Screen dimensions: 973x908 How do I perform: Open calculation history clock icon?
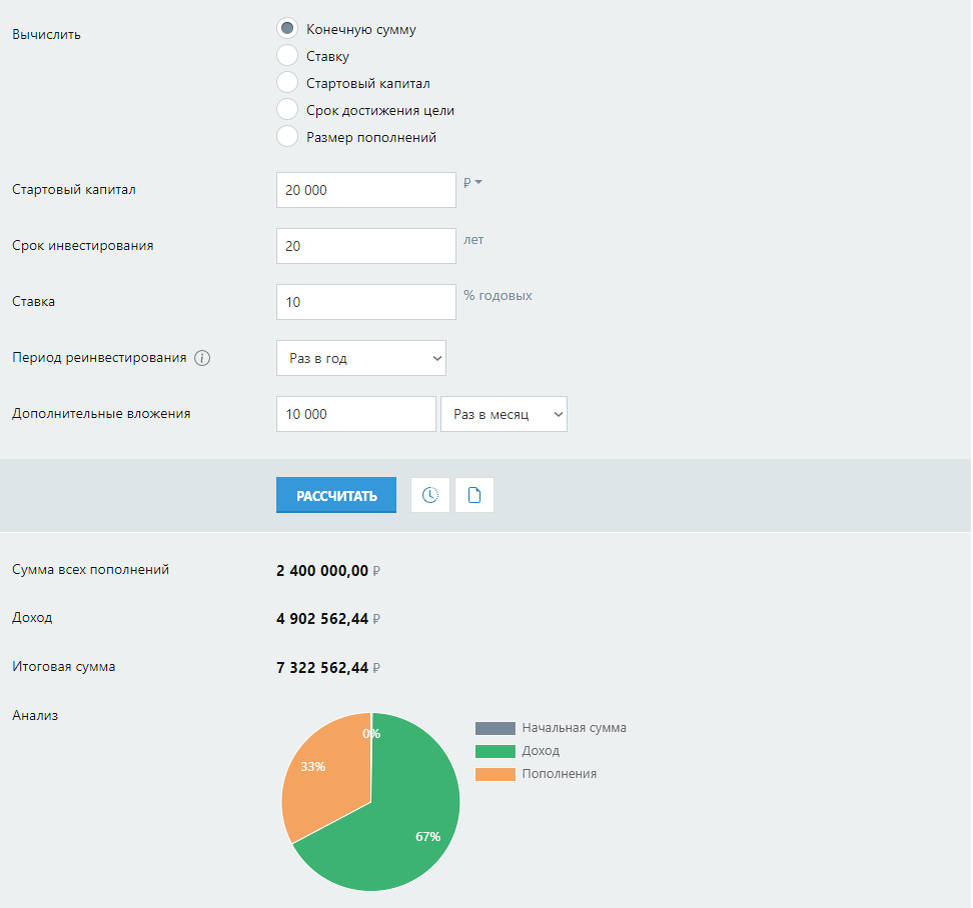pyautogui.click(x=430, y=495)
